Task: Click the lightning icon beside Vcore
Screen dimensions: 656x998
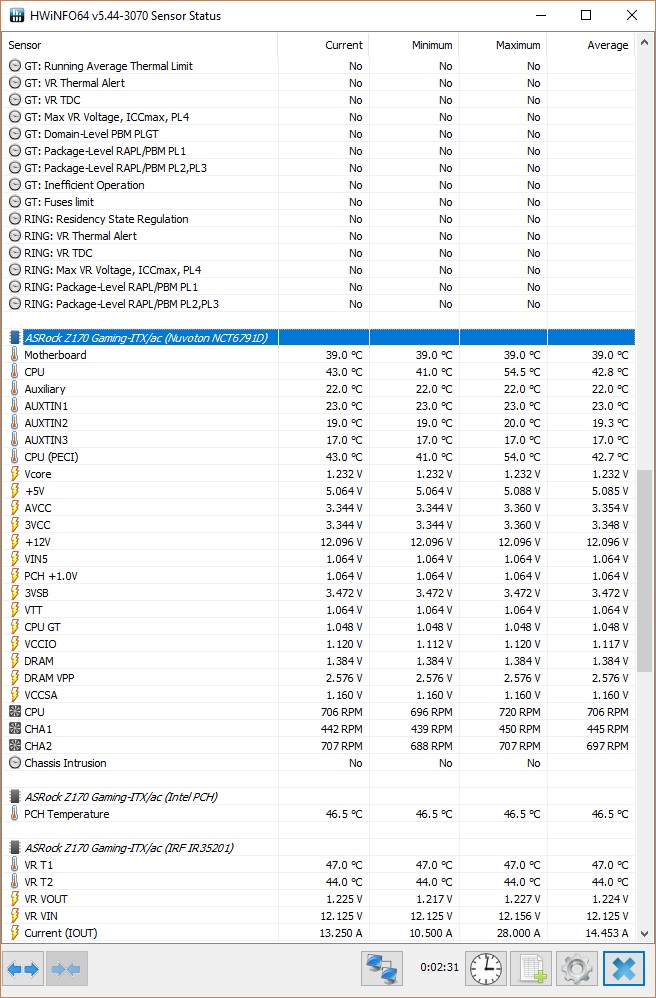Action: click(x=15, y=474)
